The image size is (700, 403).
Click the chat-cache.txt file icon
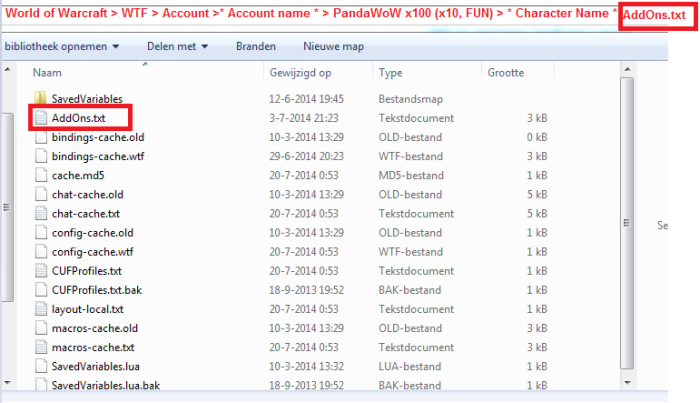tap(41, 213)
